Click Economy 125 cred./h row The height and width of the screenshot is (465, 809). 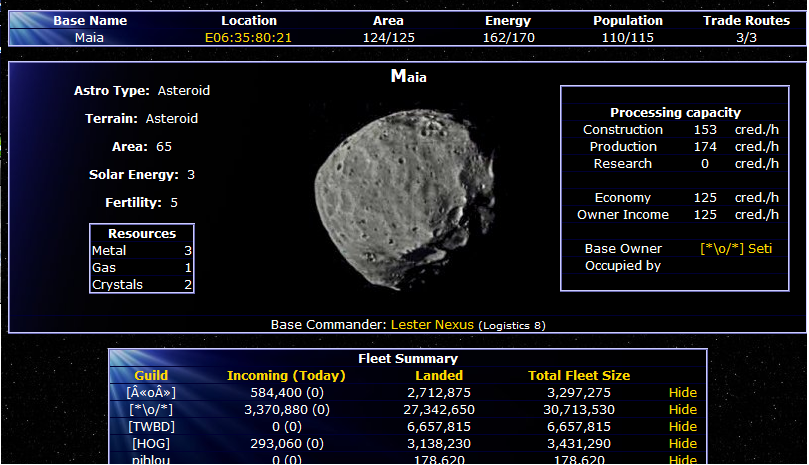coord(675,198)
